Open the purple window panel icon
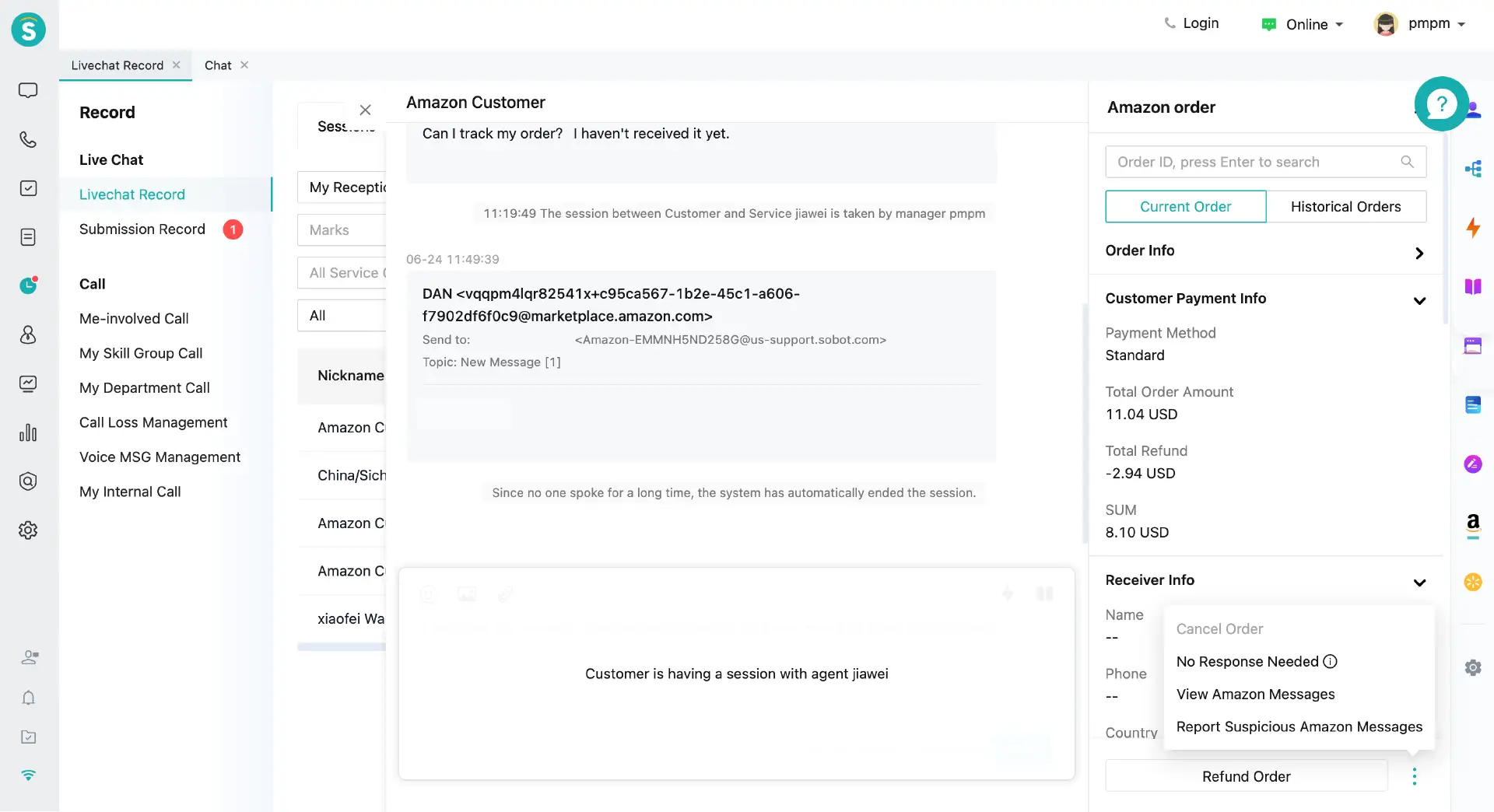 (1473, 345)
